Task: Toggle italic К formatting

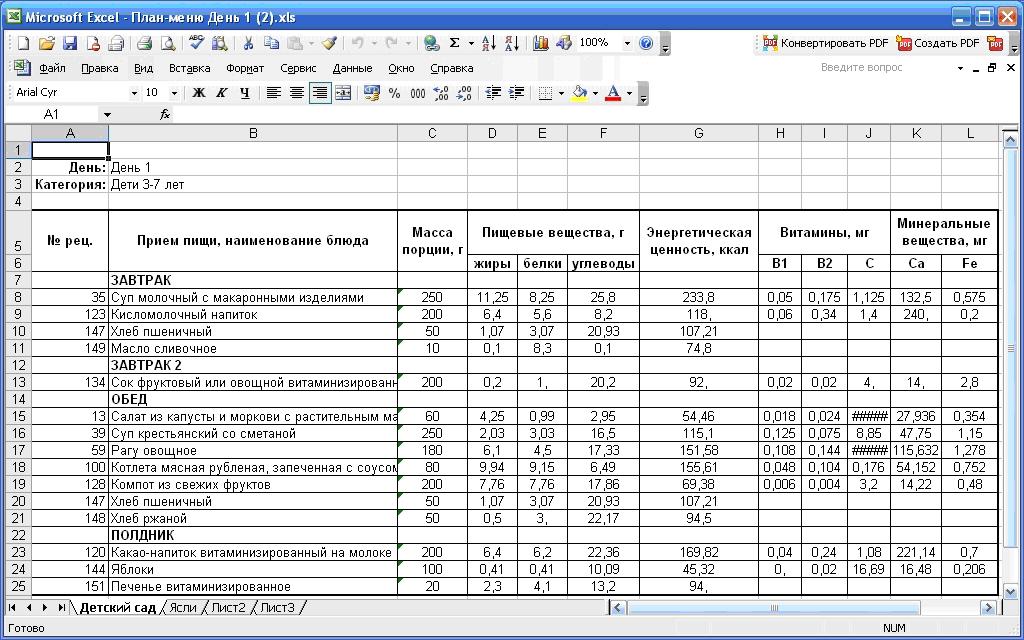Action: [221, 93]
